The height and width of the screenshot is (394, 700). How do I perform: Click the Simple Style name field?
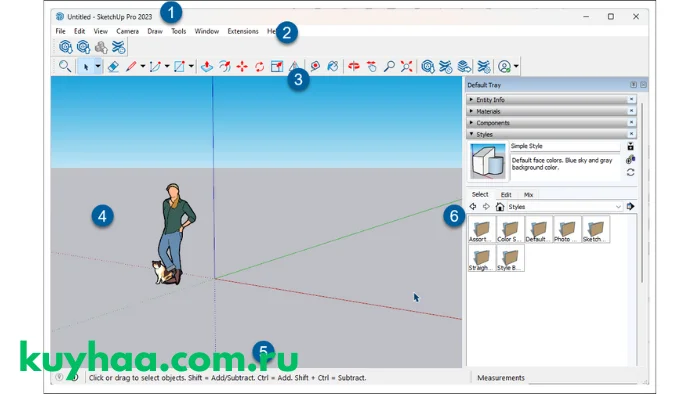coord(565,146)
